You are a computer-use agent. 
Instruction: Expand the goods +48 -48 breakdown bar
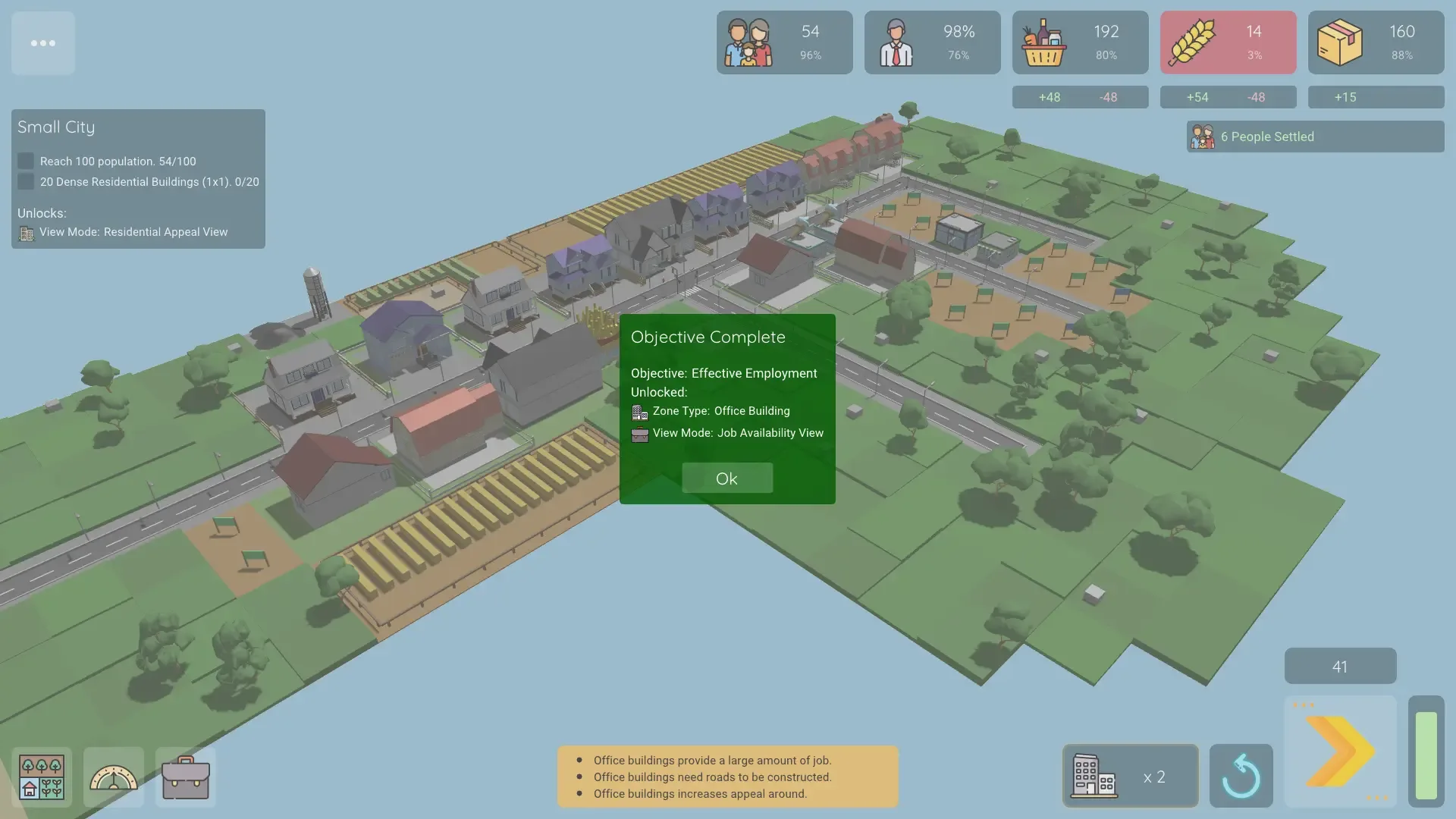(x=1080, y=97)
